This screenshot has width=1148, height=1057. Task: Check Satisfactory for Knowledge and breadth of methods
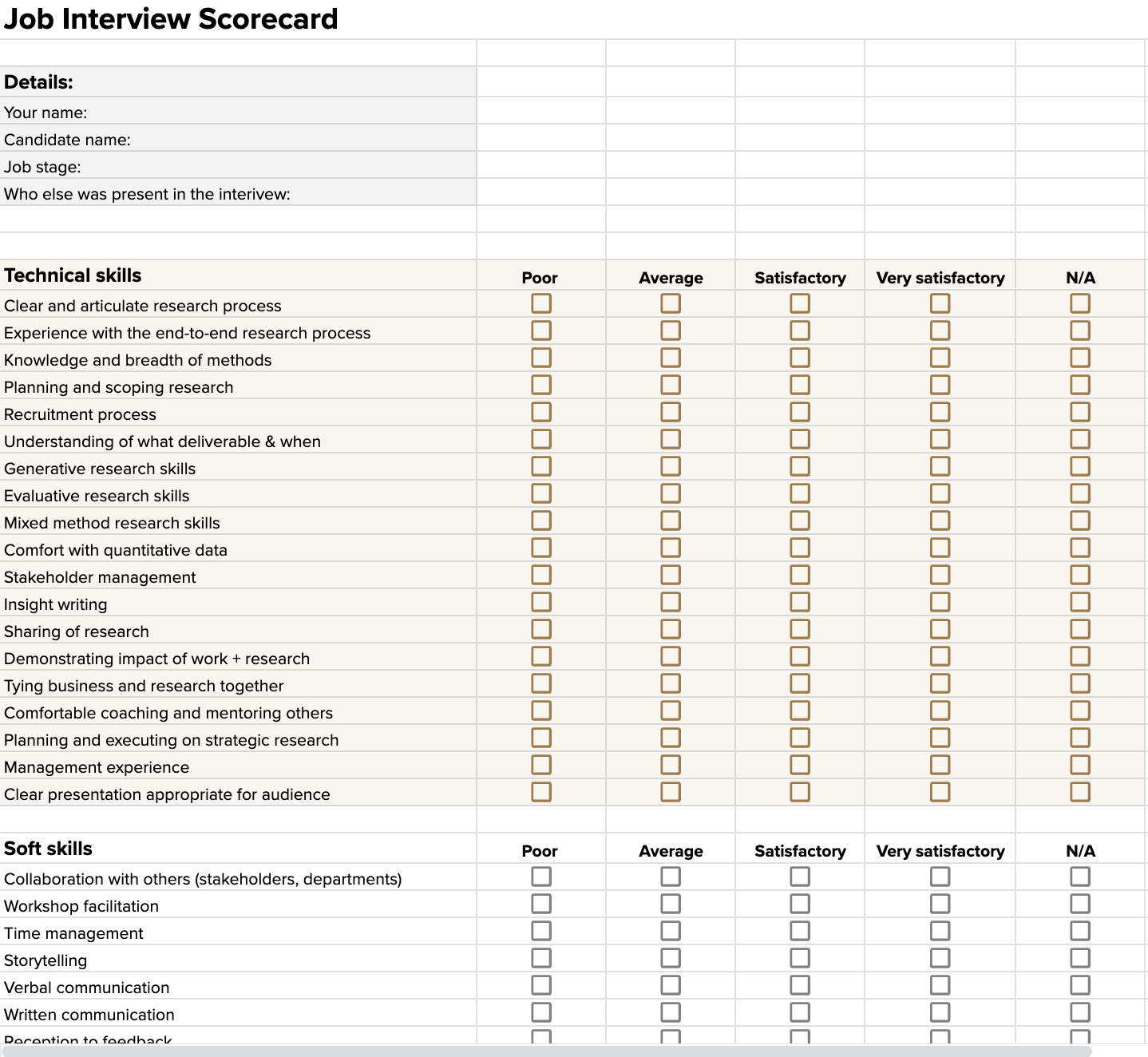(x=799, y=358)
